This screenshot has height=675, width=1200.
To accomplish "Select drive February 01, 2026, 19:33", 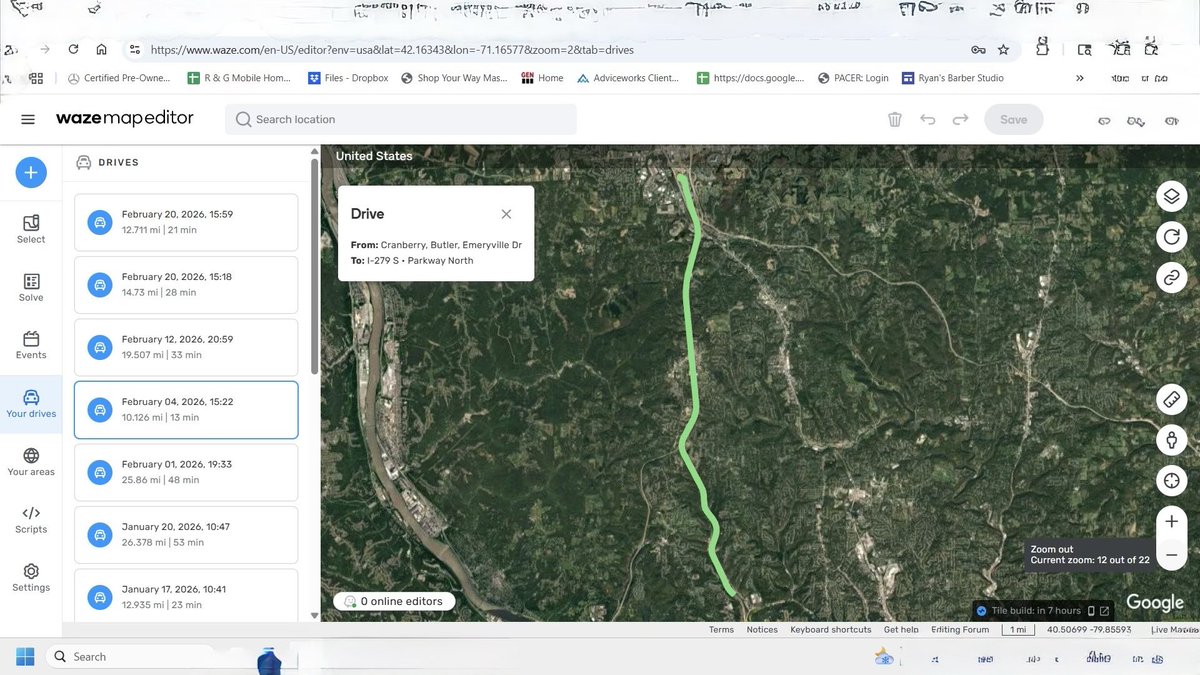I will click(x=186, y=472).
